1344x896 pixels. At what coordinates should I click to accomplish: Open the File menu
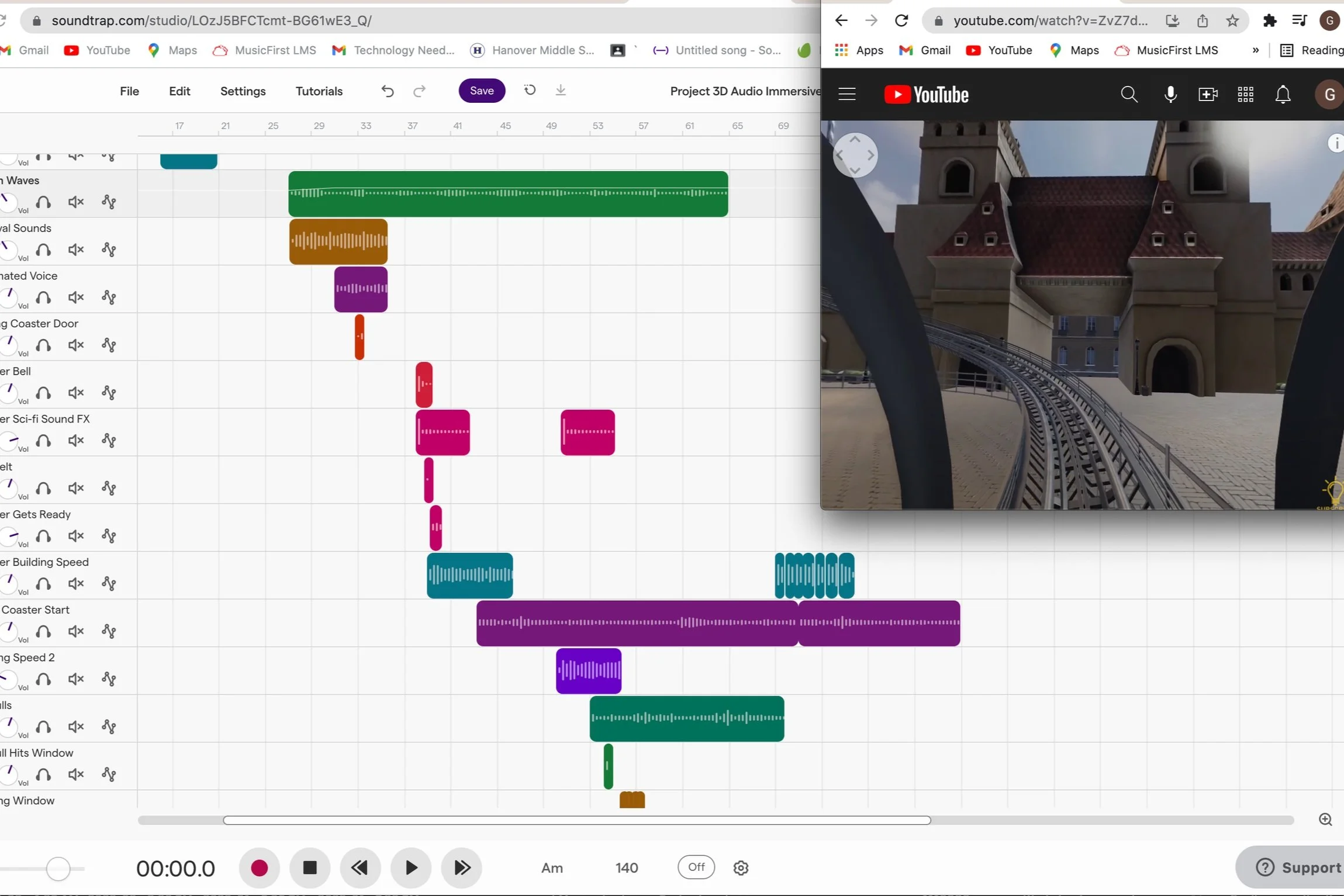[x=129, y=91]
